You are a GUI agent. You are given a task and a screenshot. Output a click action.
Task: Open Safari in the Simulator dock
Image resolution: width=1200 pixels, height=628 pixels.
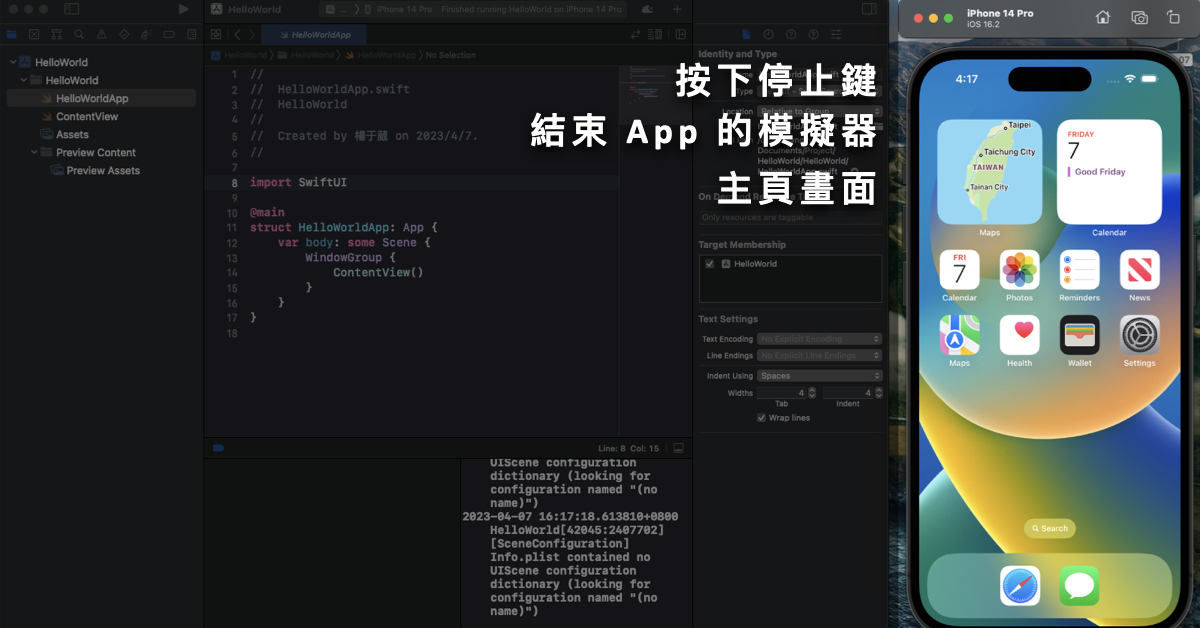pyautogui.click(x=1020, y=585)
